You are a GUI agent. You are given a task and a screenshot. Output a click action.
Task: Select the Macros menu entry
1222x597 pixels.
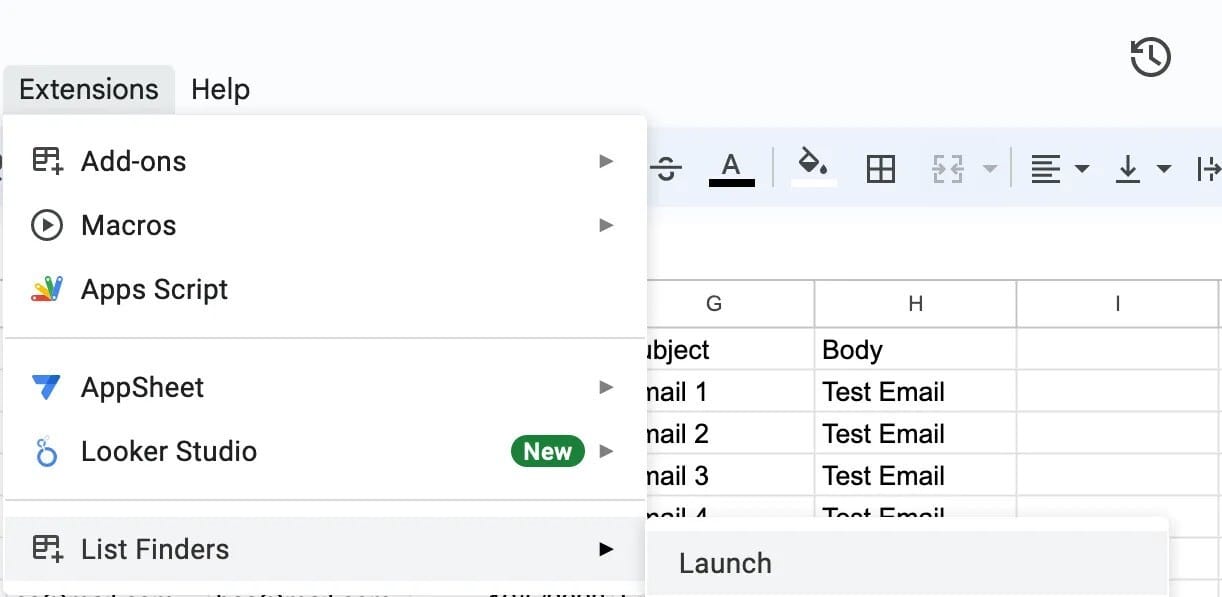(x=325, y=225)
